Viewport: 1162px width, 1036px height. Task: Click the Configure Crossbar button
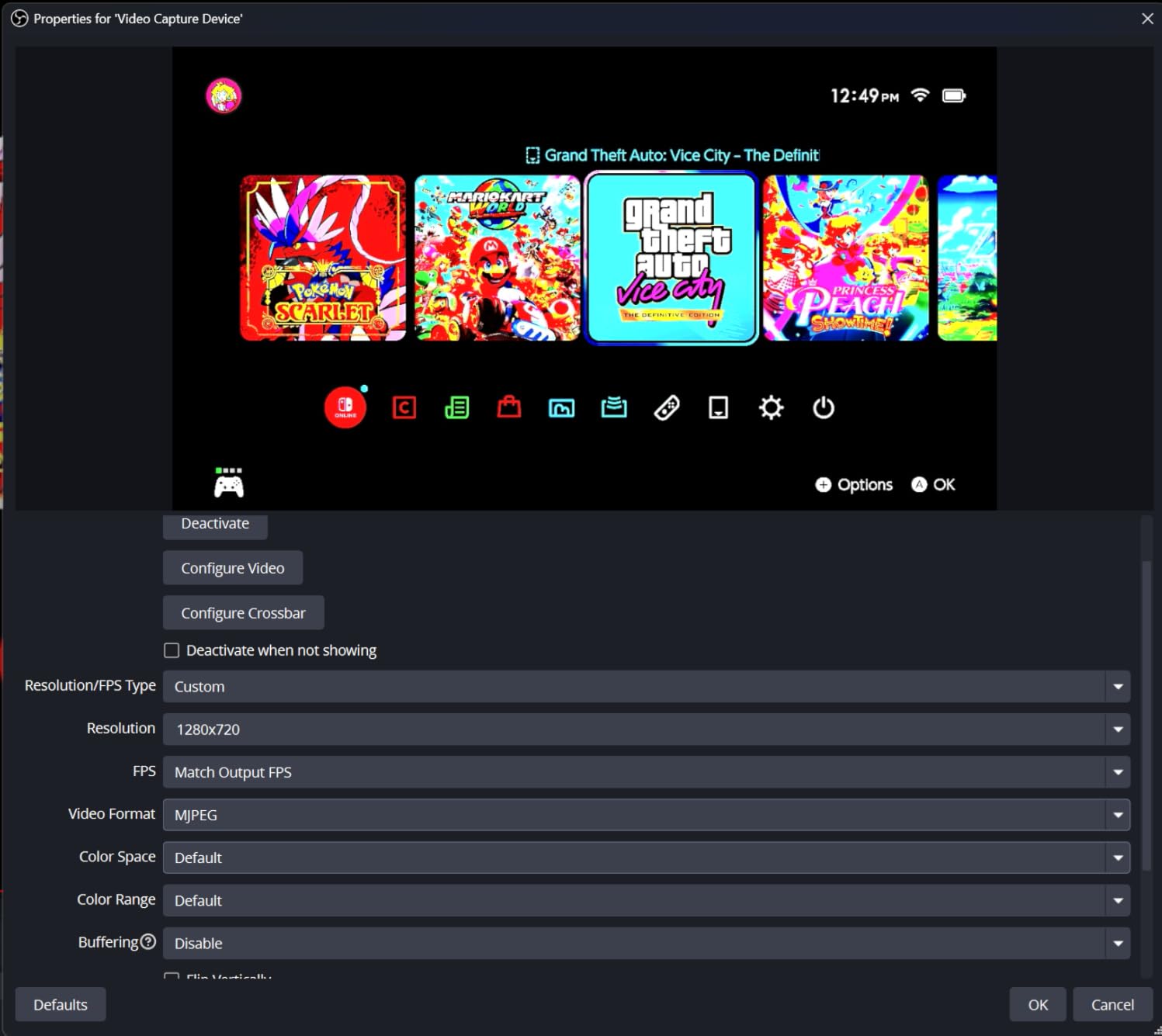244,613
